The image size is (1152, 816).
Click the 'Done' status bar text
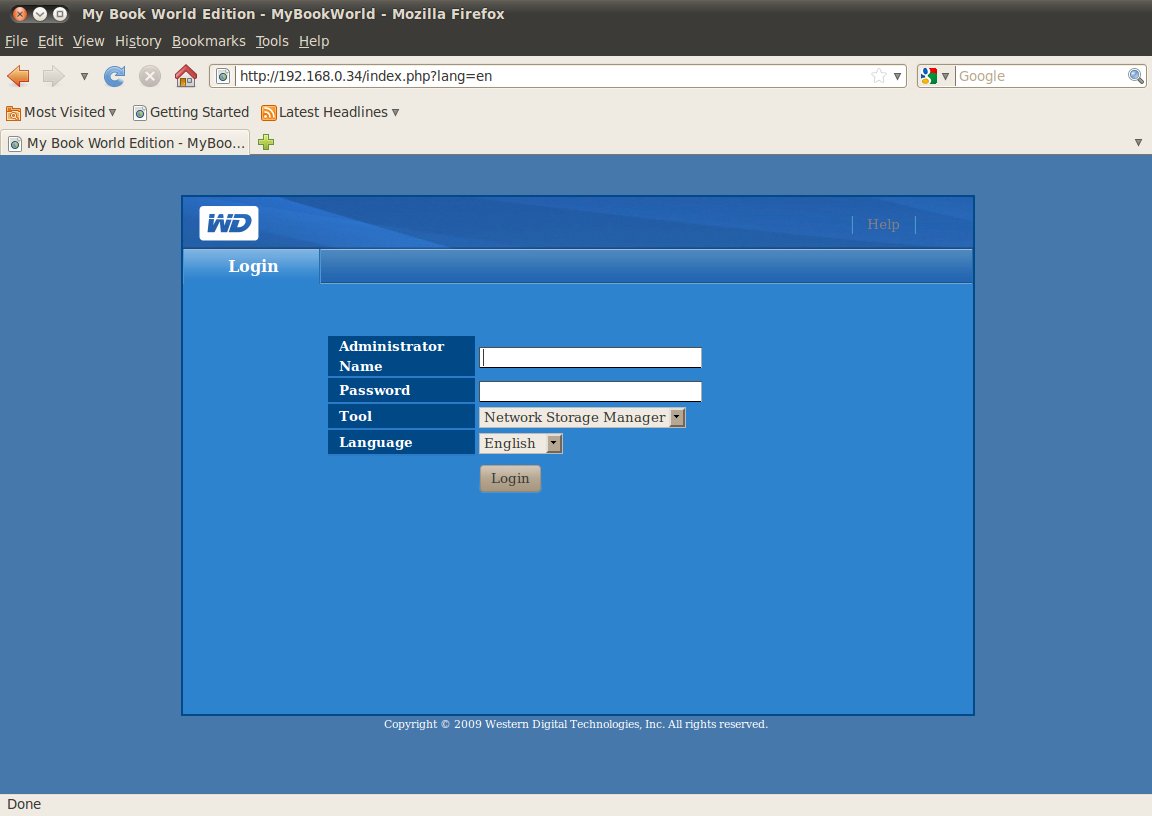(x=24, y=804)
